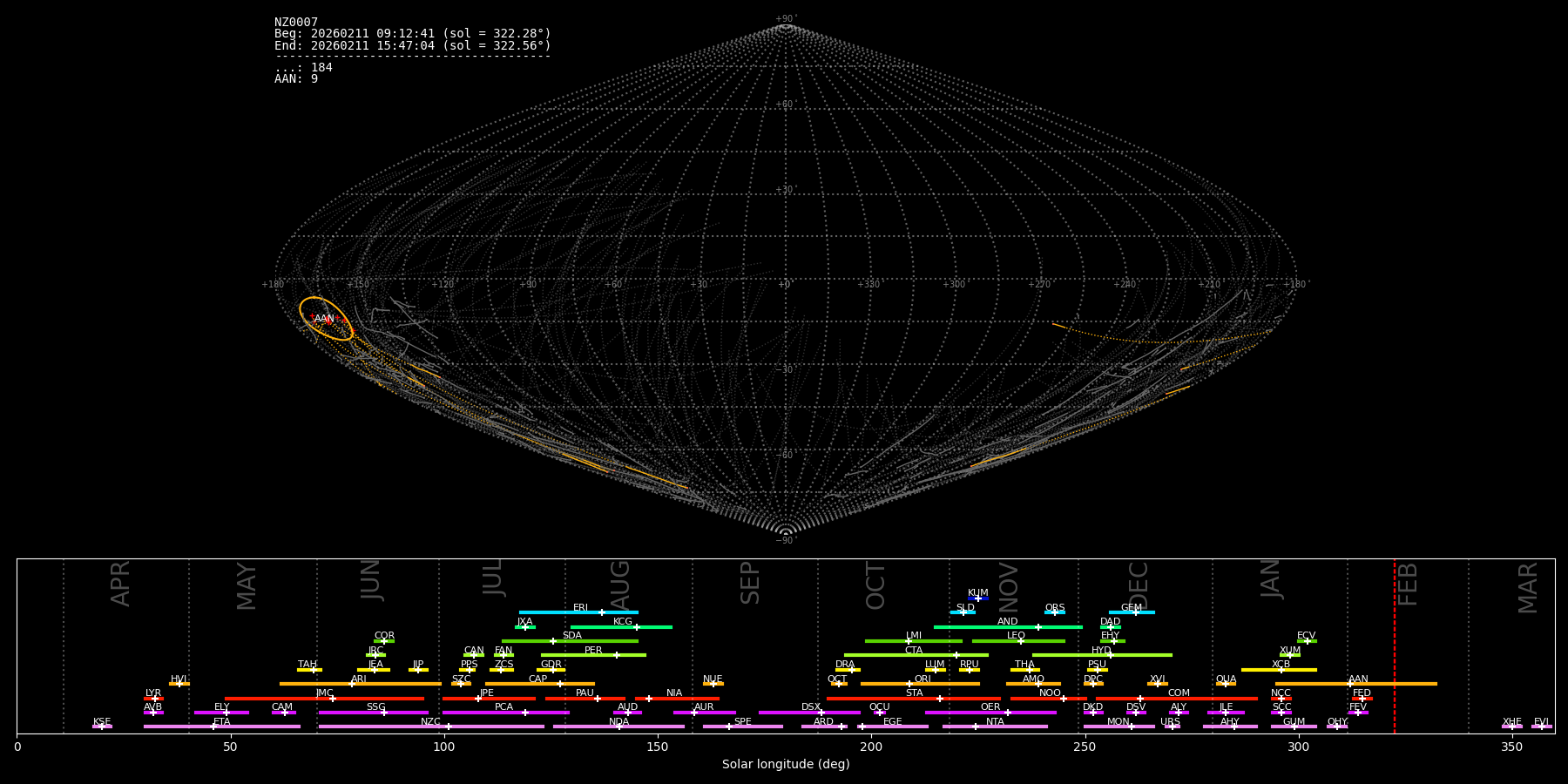
Task: Click the AAN label in the timeline
Action: pos(1358,679)
